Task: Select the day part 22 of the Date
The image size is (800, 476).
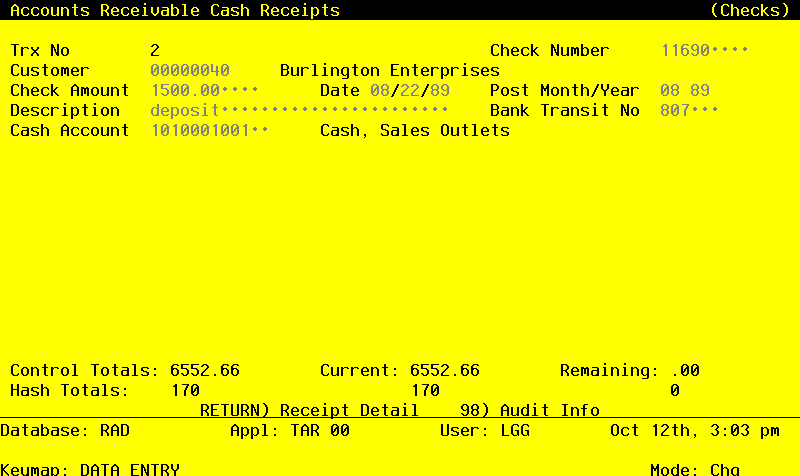Action: [410, 90]
